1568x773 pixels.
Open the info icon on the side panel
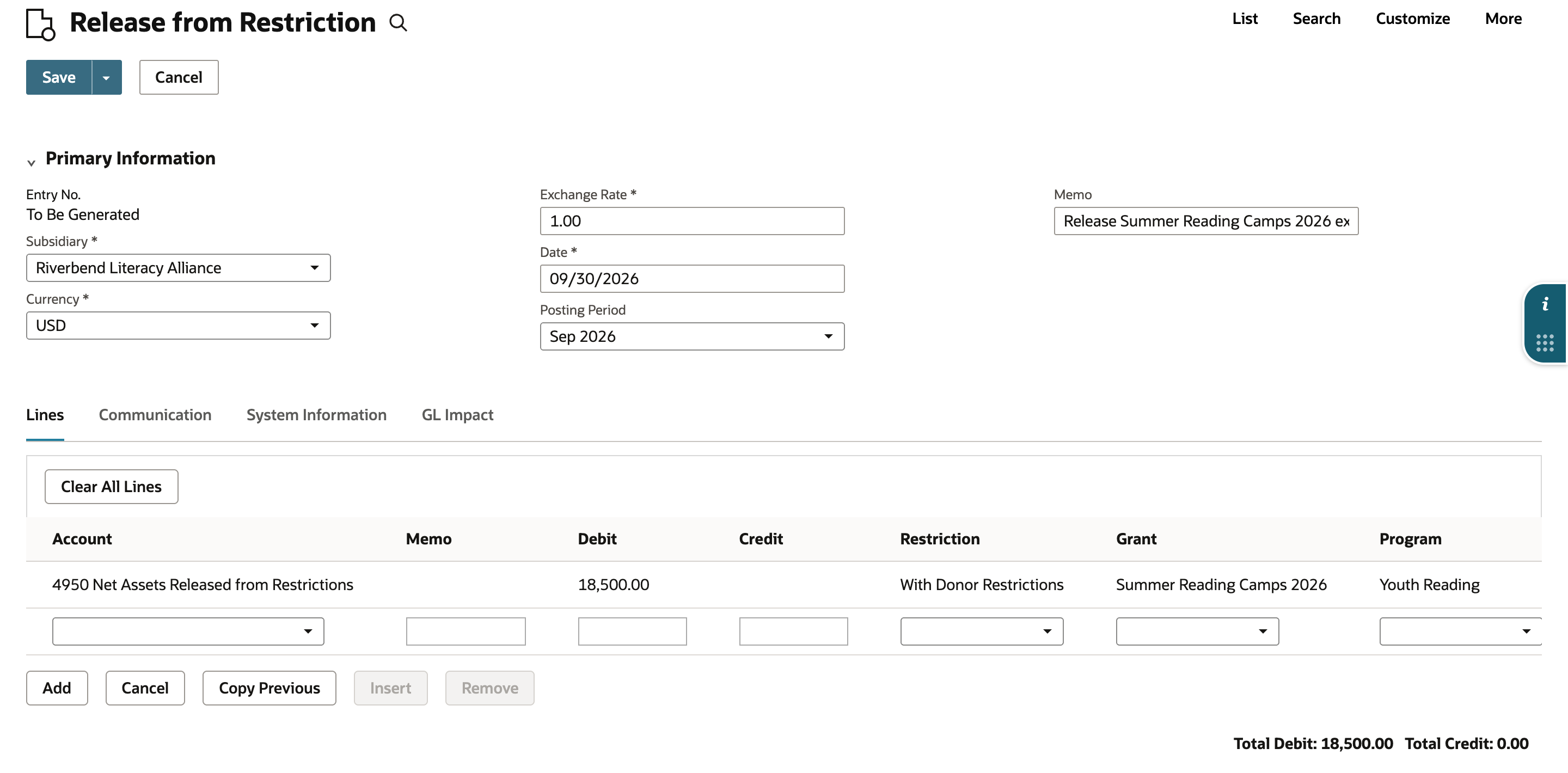click(1545, 304)
